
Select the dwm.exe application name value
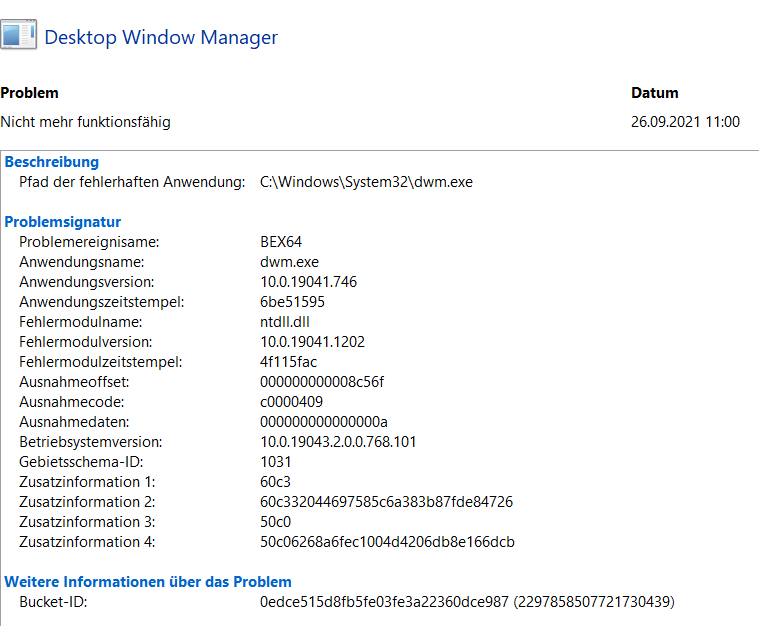click(x=289, y=262)
